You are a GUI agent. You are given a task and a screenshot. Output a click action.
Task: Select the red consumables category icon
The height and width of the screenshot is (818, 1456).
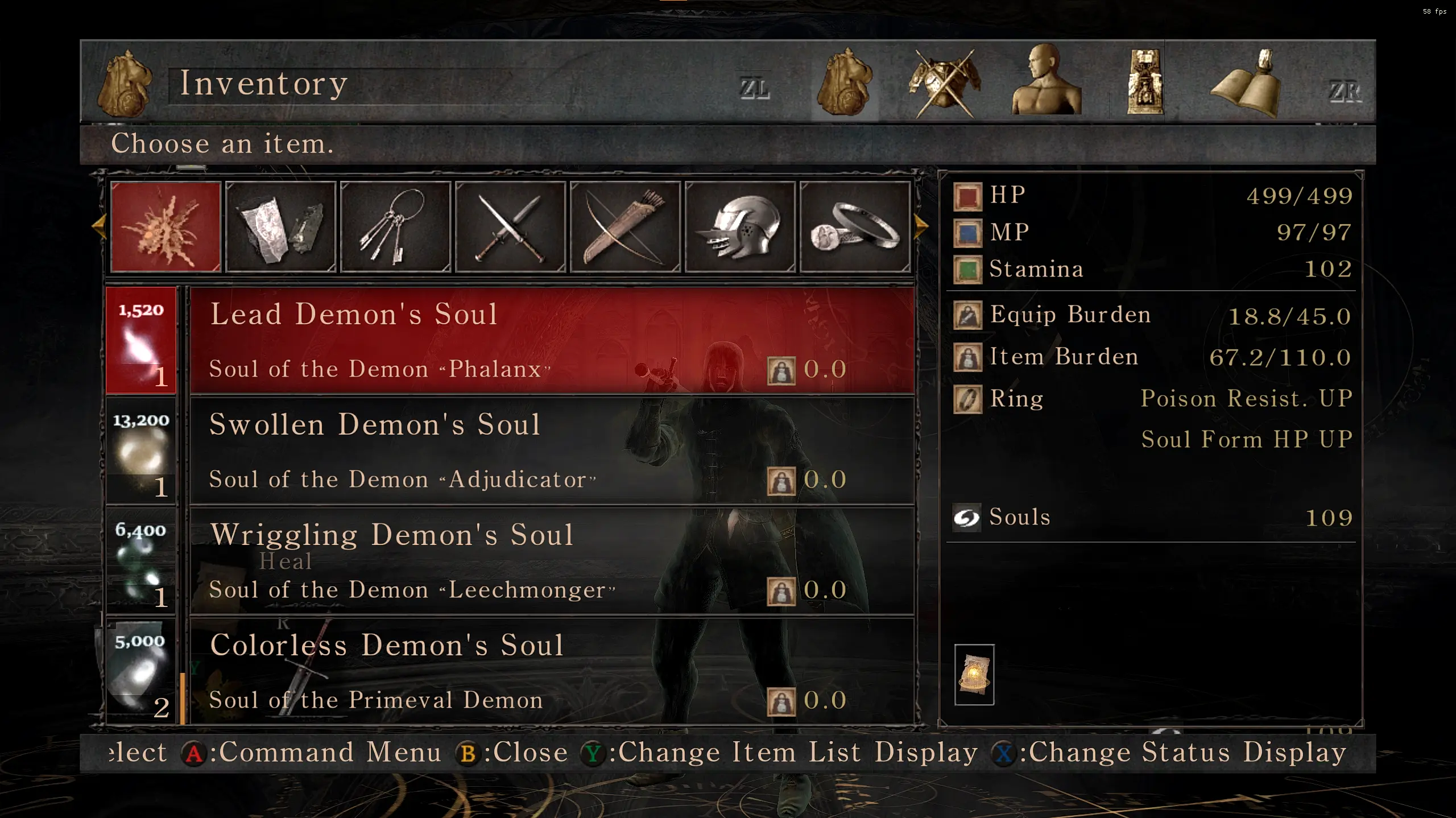click(166, 227)
